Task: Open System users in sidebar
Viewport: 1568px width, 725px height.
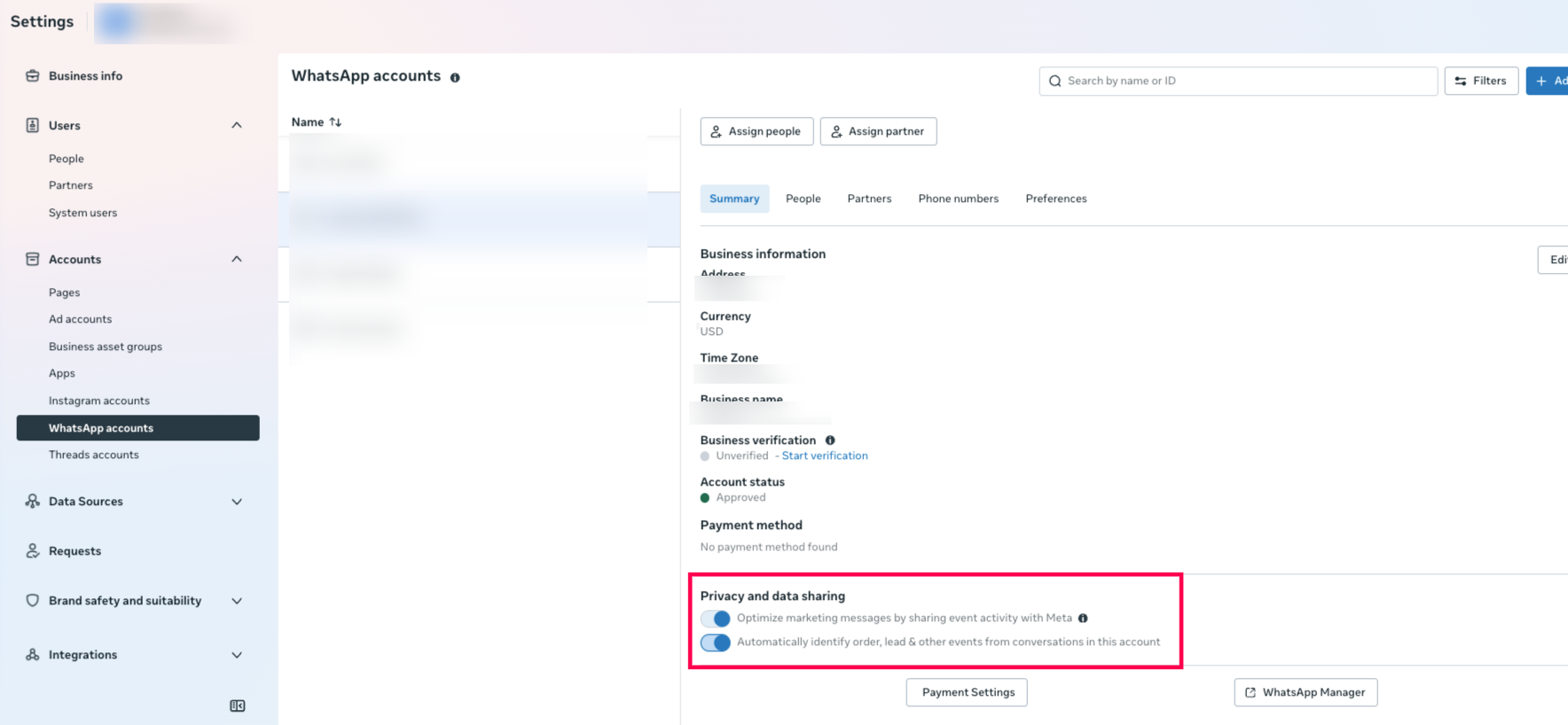Action: pyautogui.click(x=82, y=213)
